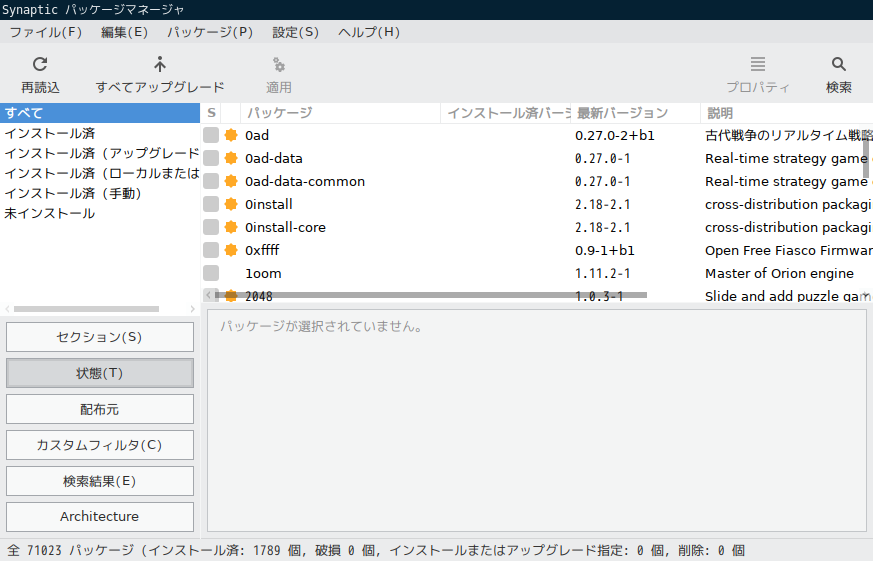Select the 0install-core package name
This screenshot has width=873, height=561.
point(285,227)
